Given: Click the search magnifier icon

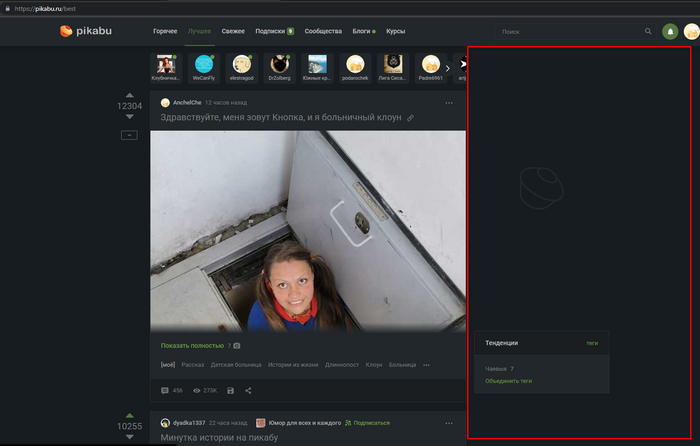Looking at the screenshot, I should point(648,31).
